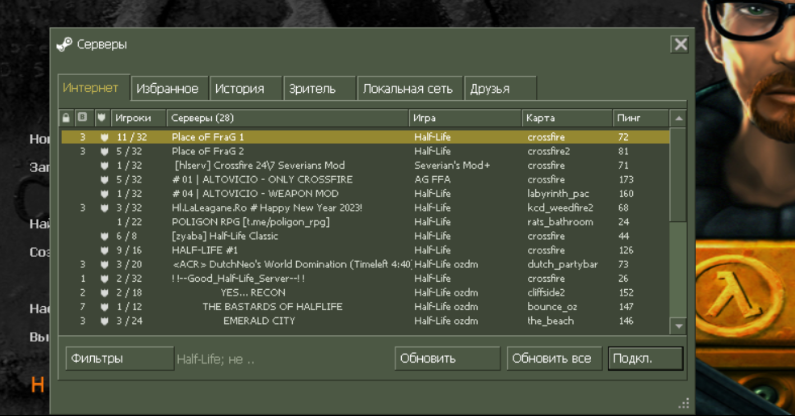Click the Steam logo in title bar
The height and width of the screenshot is (416, 795).
point(64,45)
